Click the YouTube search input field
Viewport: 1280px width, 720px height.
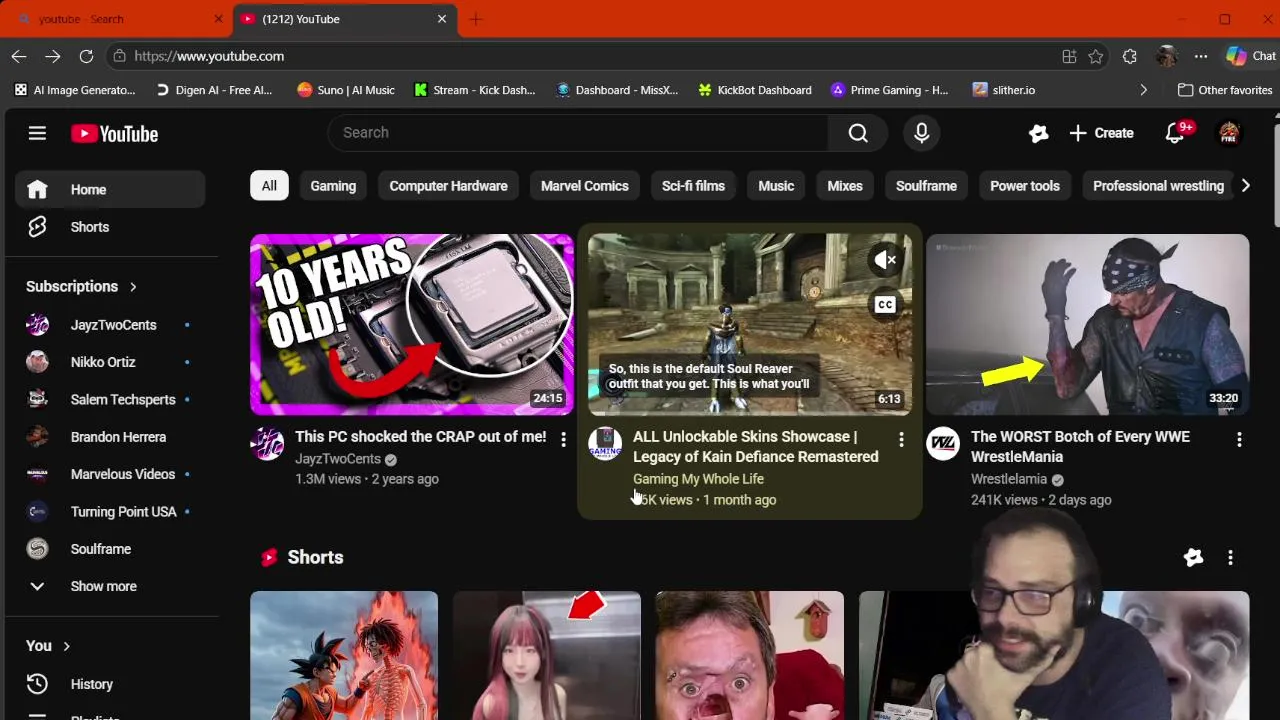(578, 133)
